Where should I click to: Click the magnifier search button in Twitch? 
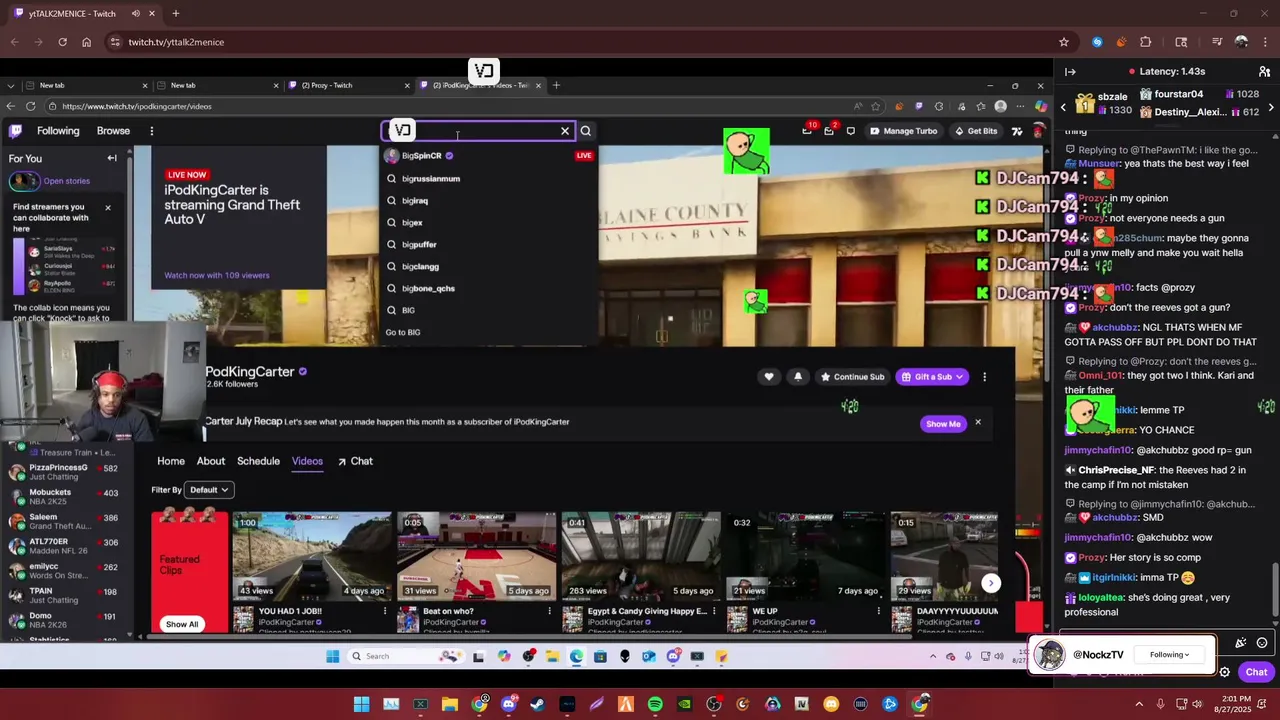coord(586,131)
